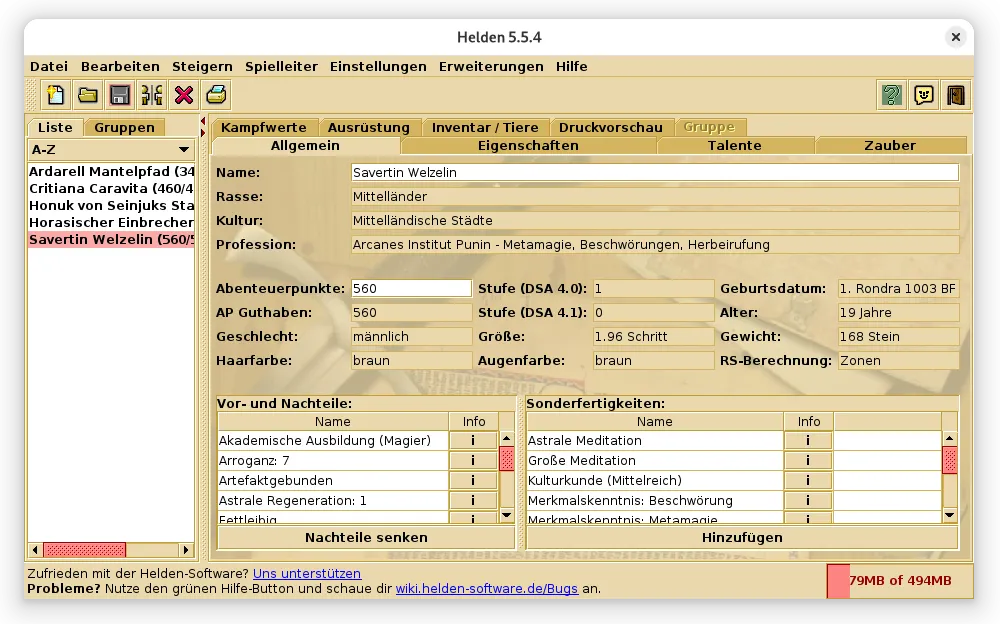Show info for Astrale Regeneration: 1

[473, 500]
